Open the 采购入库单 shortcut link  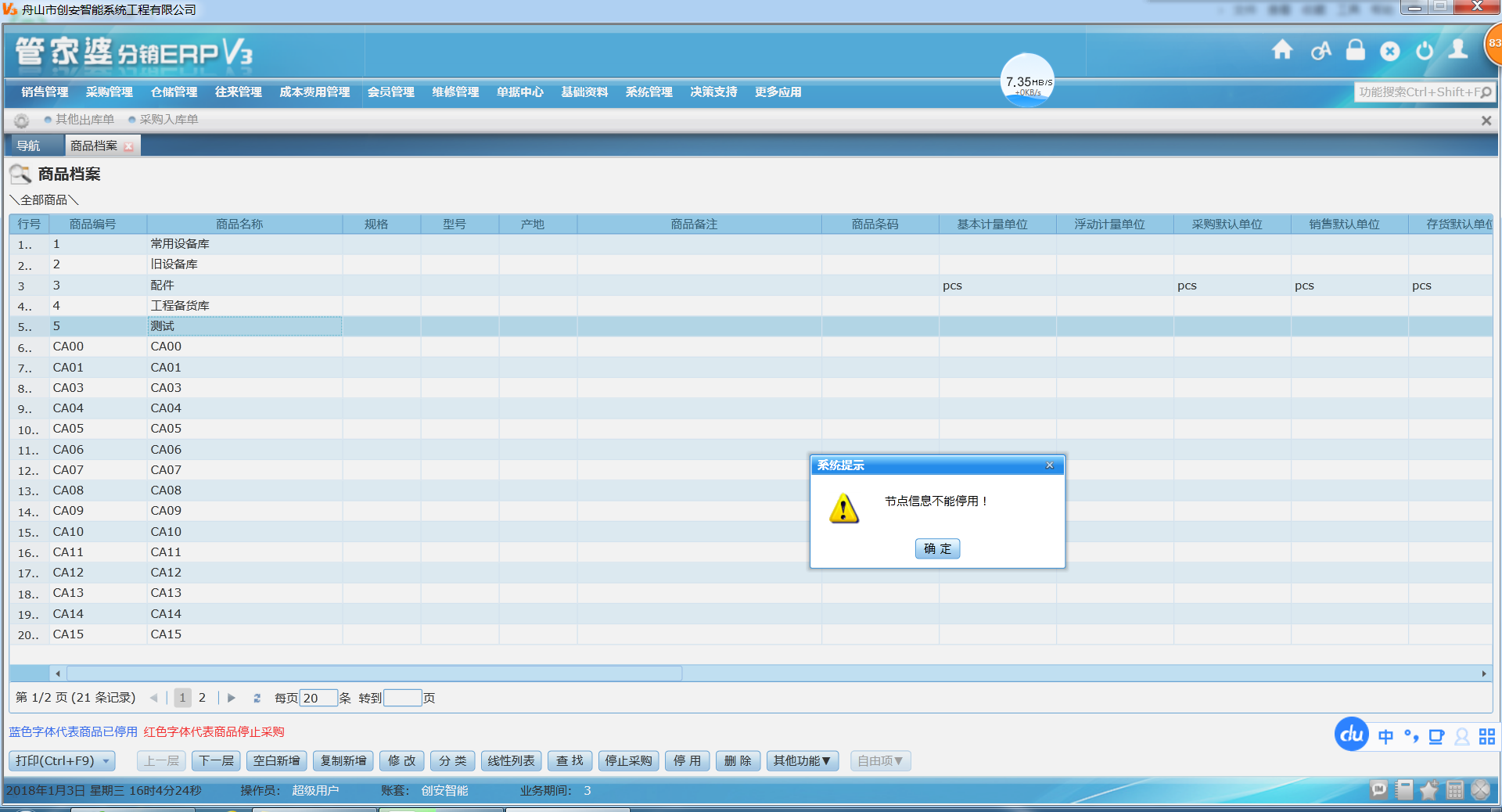tap(168, 120)
